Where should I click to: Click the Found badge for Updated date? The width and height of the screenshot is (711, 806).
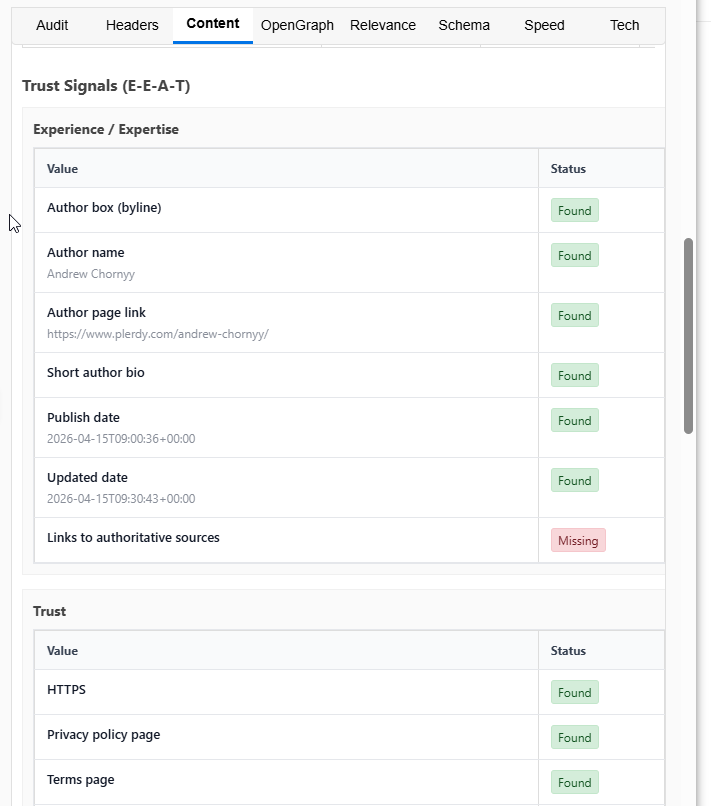click(574, 481)
